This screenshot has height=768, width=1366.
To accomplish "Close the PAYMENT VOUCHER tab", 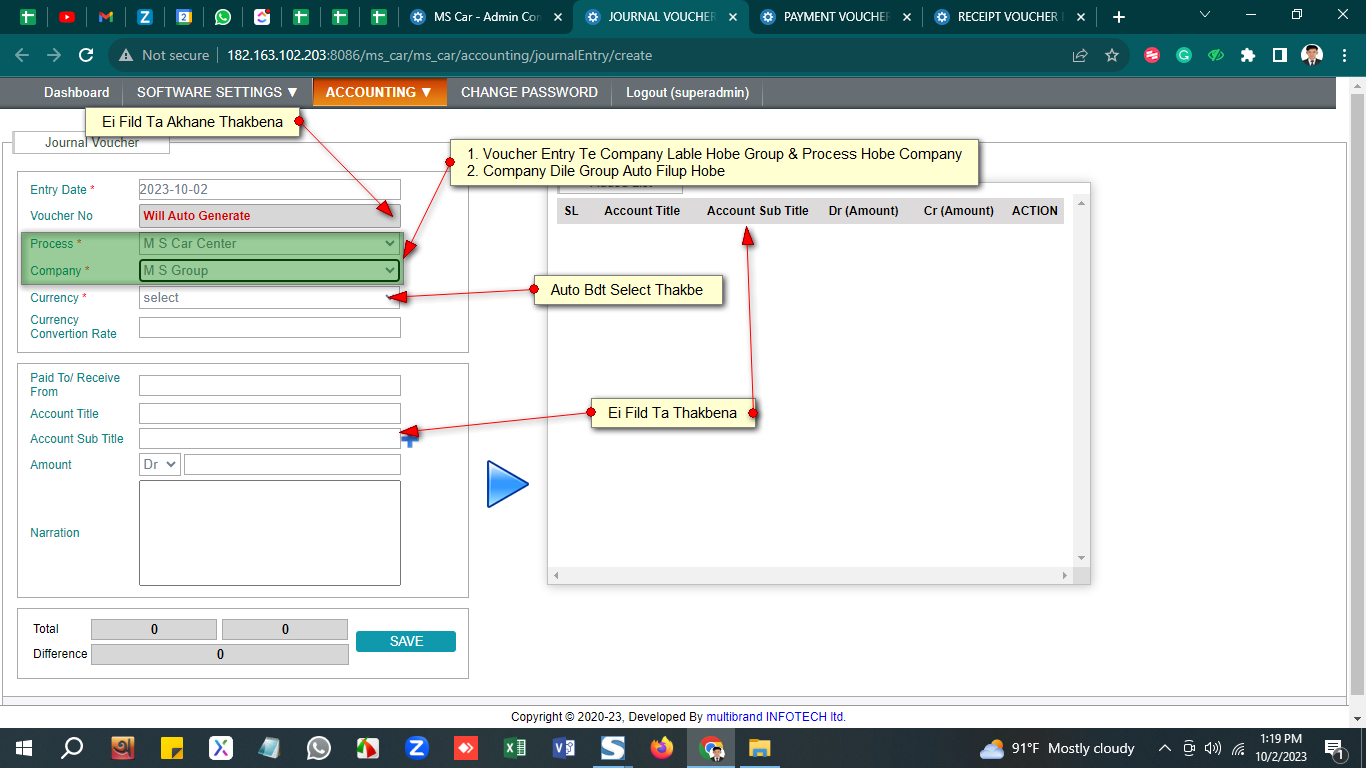I will click(x=906, y=17).
